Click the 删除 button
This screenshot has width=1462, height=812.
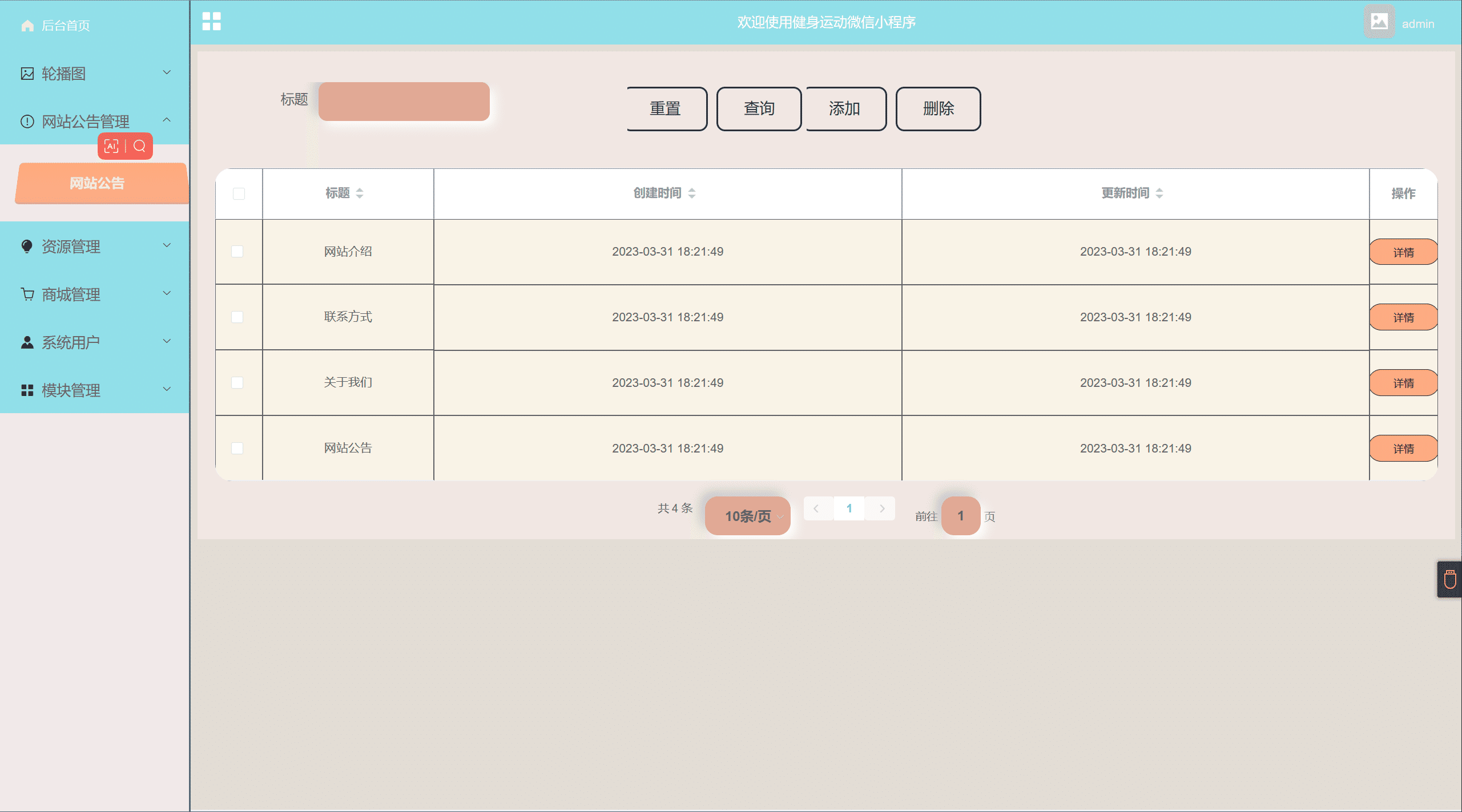[x=938, y=108]
